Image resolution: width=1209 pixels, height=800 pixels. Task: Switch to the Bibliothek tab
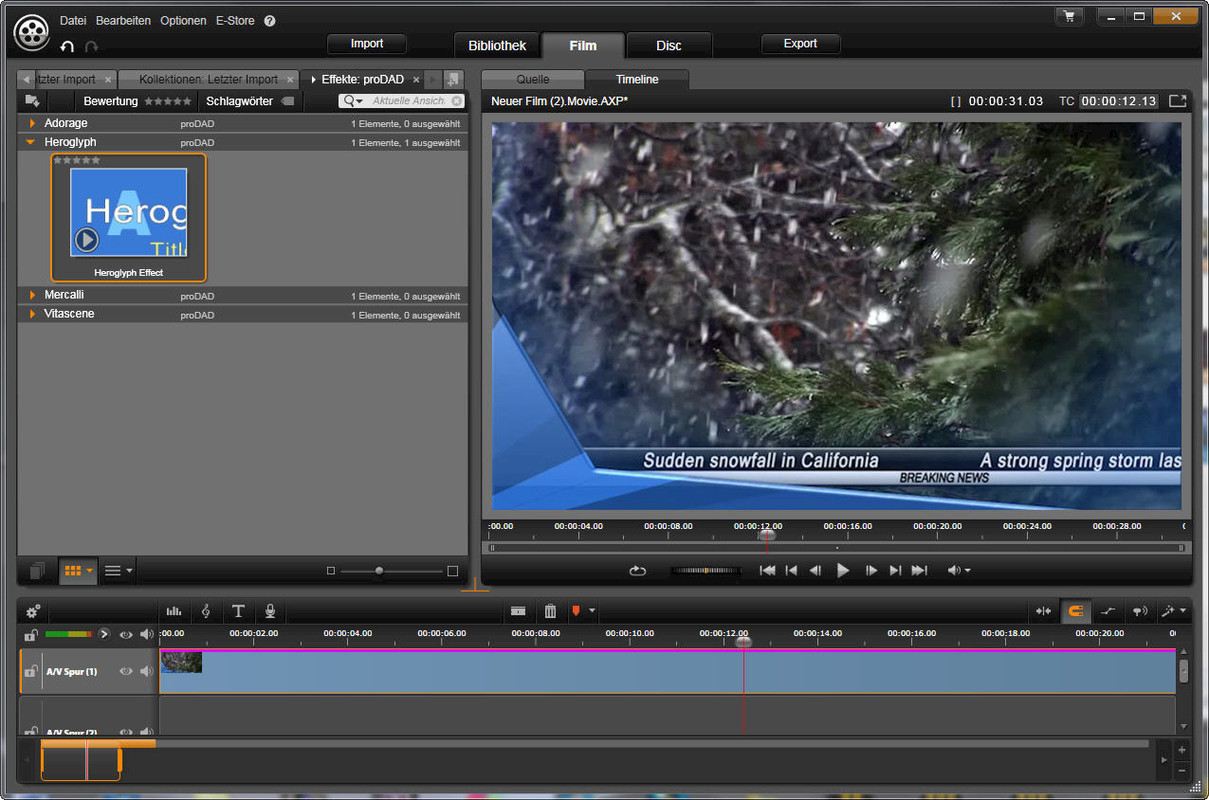click(x=497, y=45)
